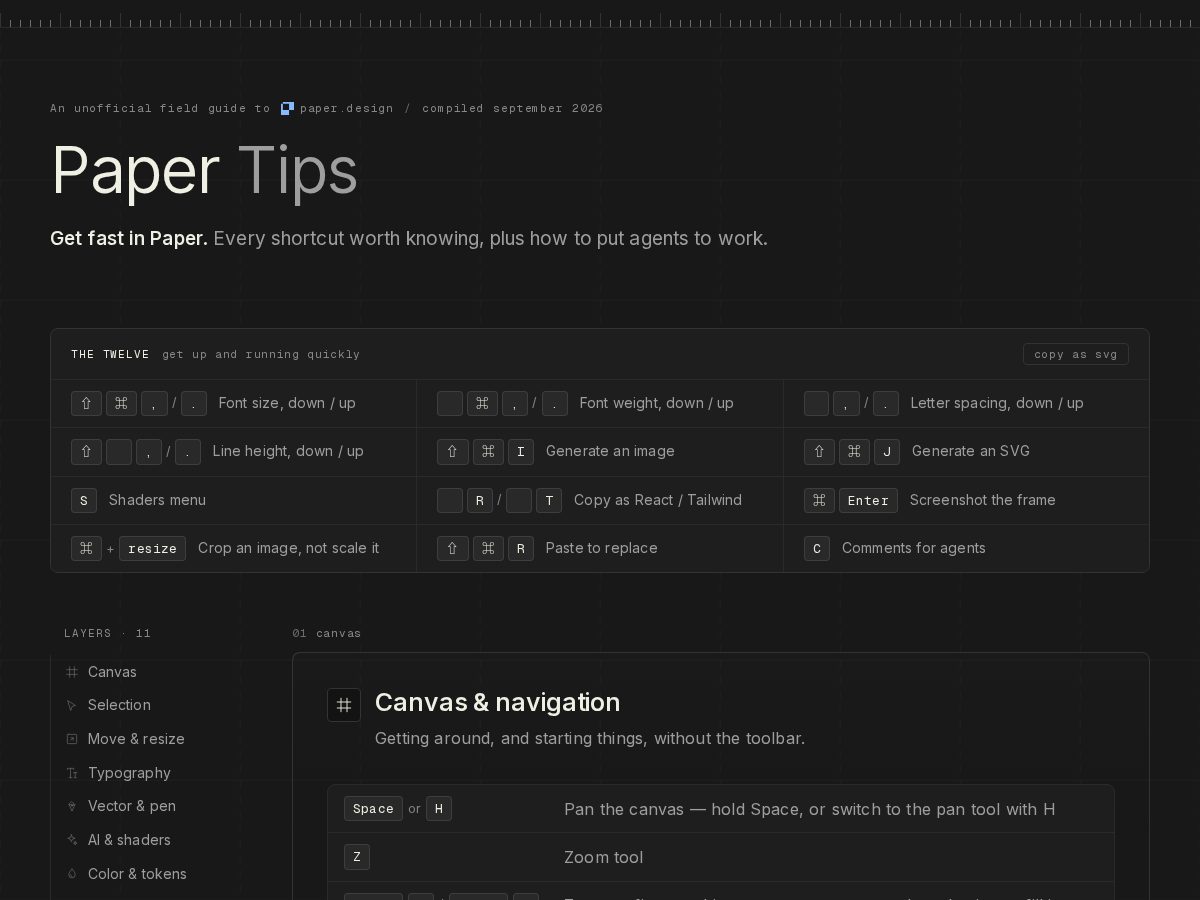Click the Space key cap in Pan row
This screenshot has height=900, width=1200.
(x=373, y=808)
